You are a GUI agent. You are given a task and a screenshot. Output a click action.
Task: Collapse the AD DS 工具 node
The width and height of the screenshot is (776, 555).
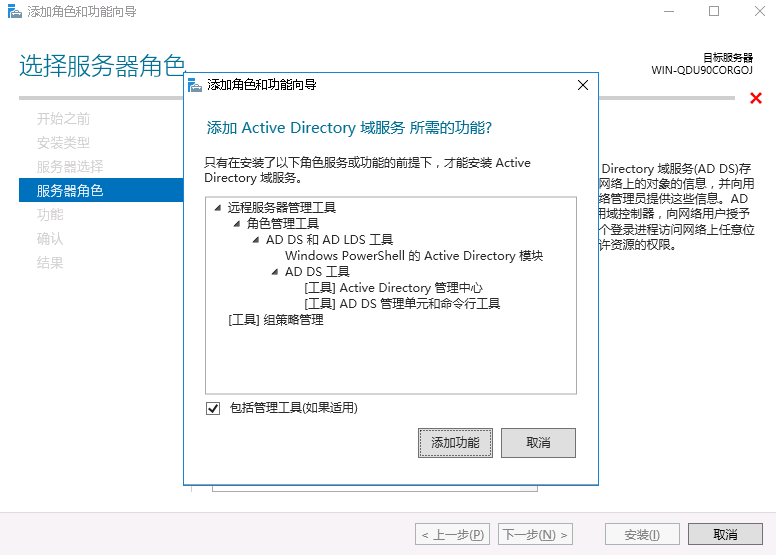(x=275, y=272)
